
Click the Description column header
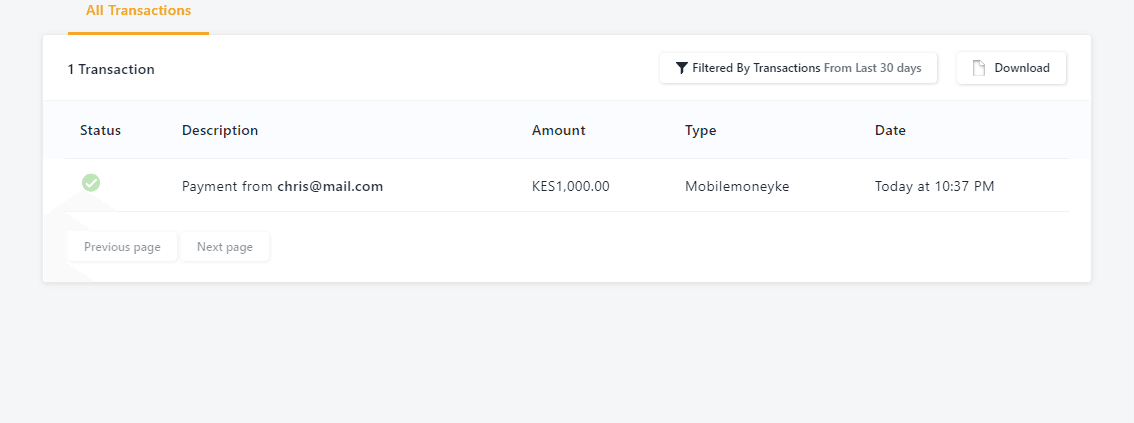pyautogui.click(x=220, y=130)
